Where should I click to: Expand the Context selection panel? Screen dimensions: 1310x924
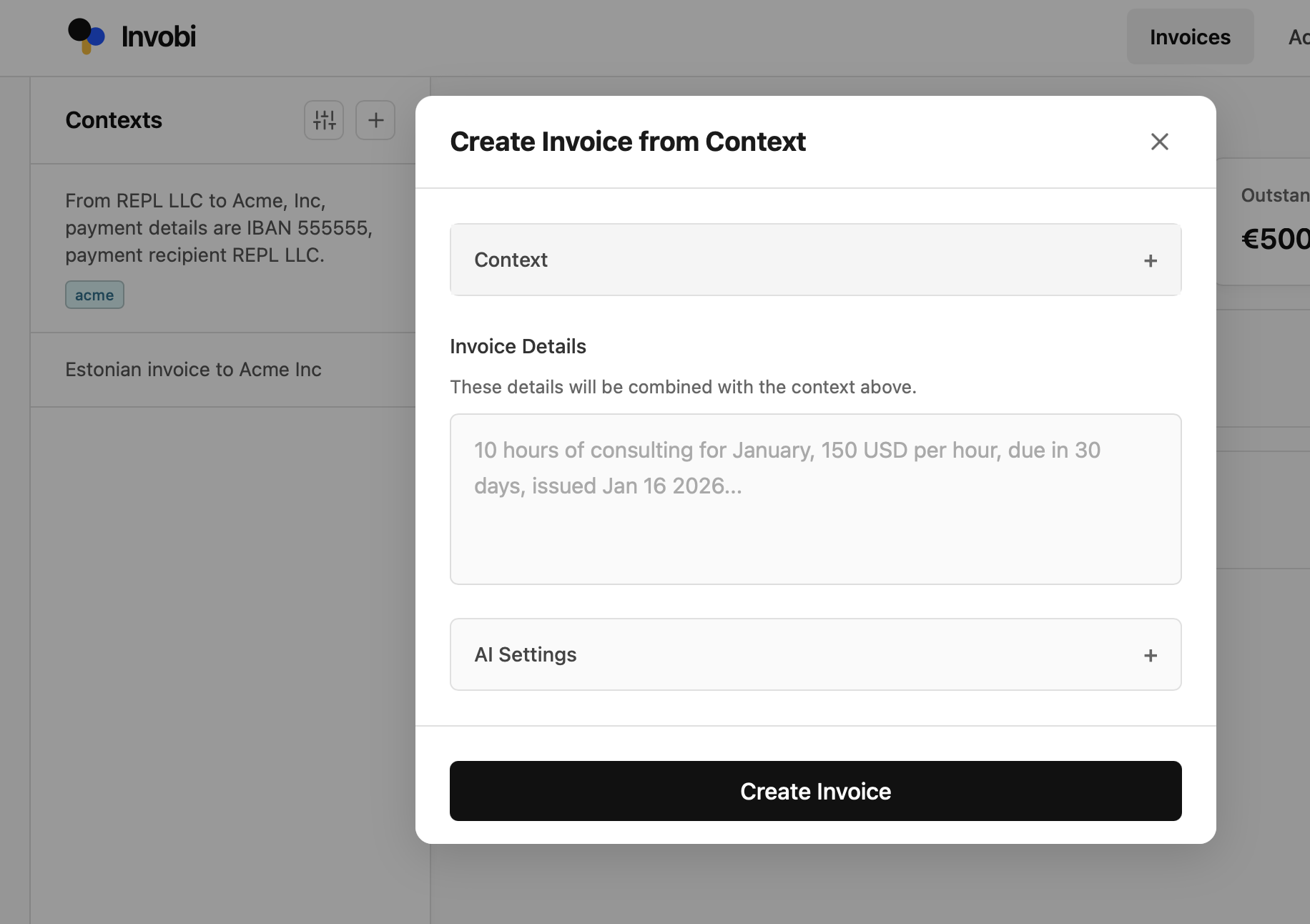(x=815, y=260)
